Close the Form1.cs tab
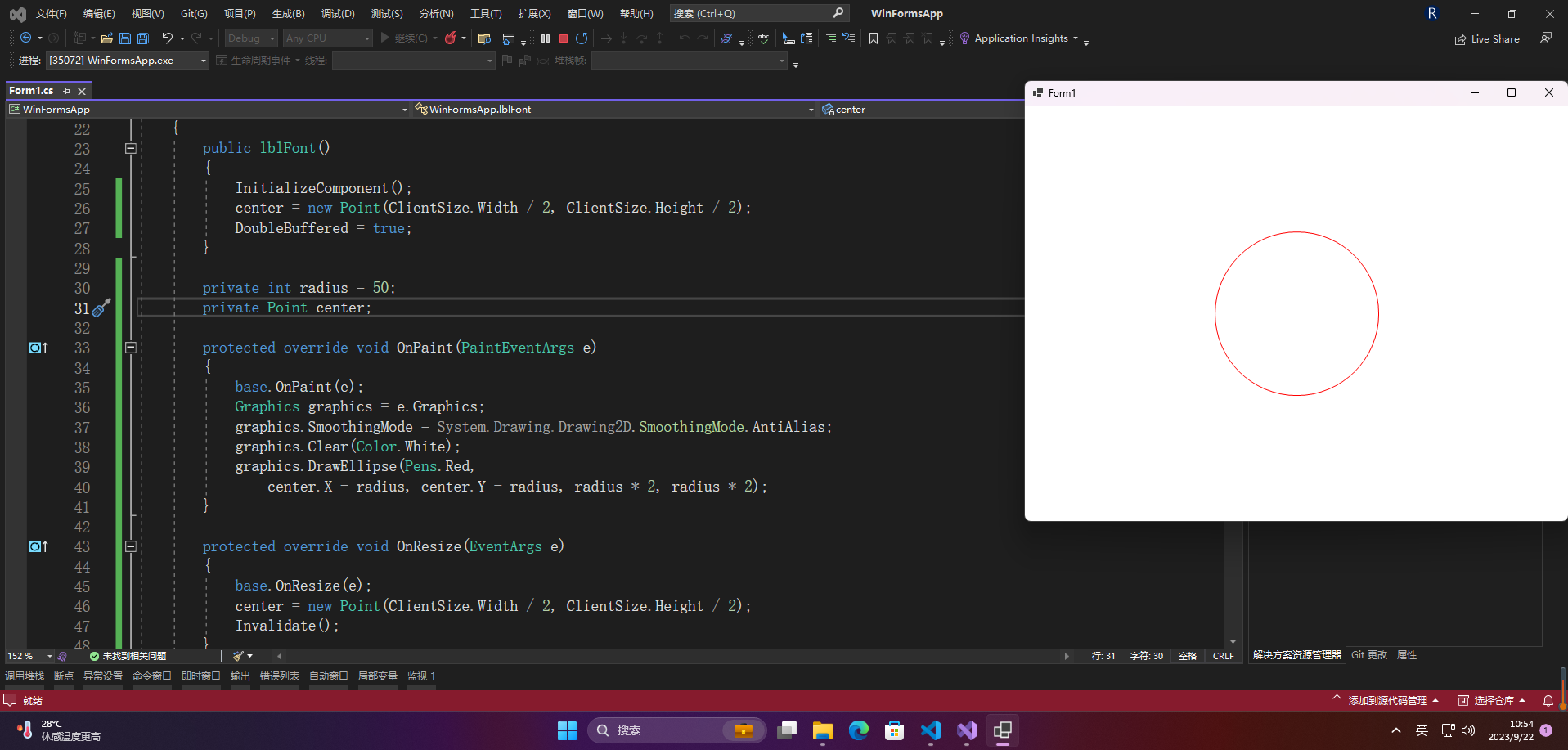Image resolution: width=1568 pixels, height=750 pixels. [x=82, y=91]
